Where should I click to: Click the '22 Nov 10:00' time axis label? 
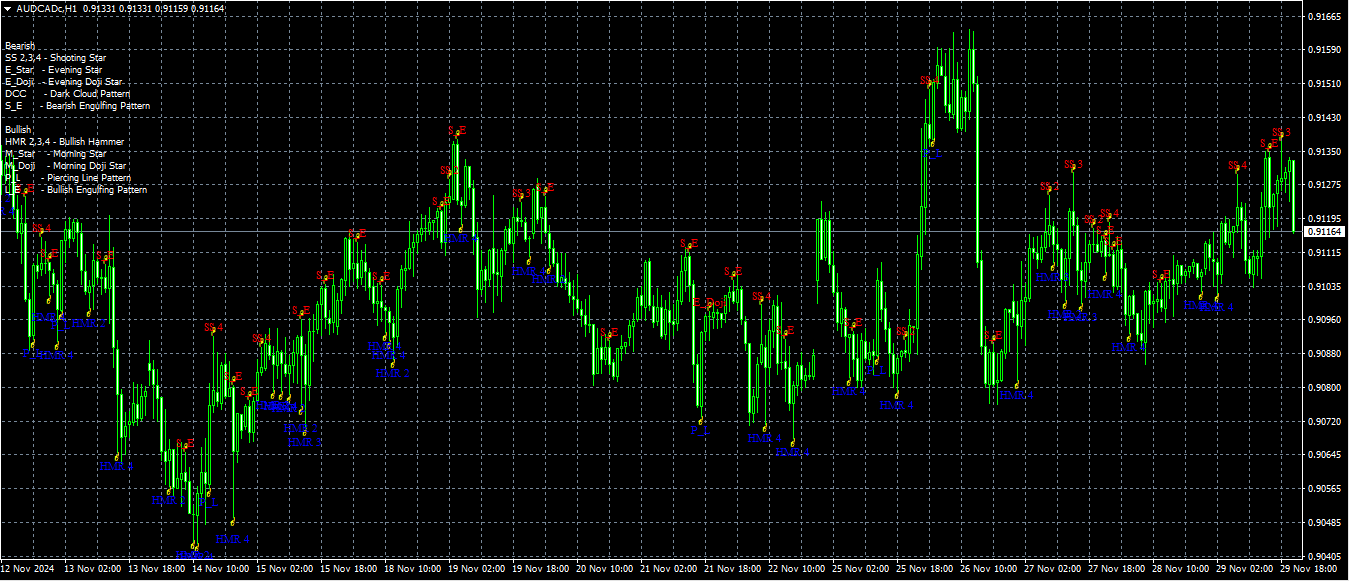(797, 569)
